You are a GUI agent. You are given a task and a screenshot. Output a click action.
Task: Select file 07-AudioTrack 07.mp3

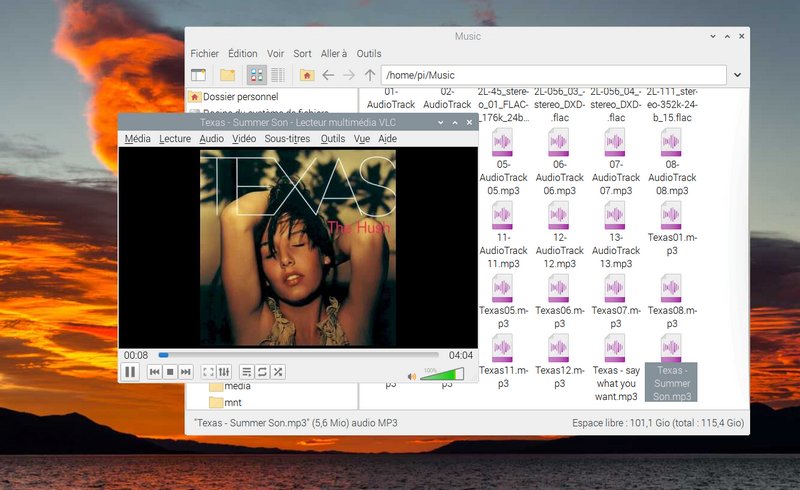click(615, 162)
